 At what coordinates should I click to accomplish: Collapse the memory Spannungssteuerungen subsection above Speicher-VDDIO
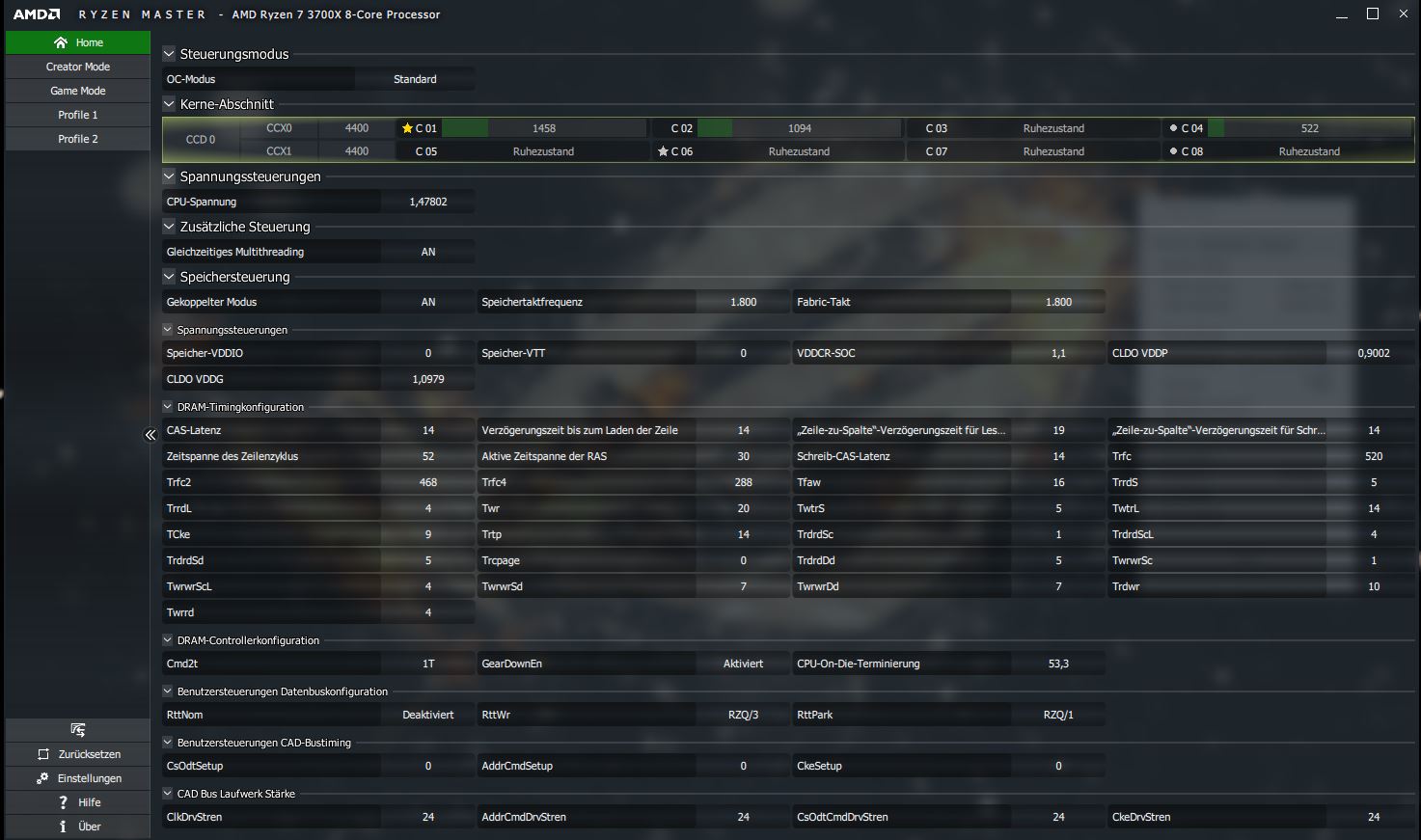tap(168, 330)
